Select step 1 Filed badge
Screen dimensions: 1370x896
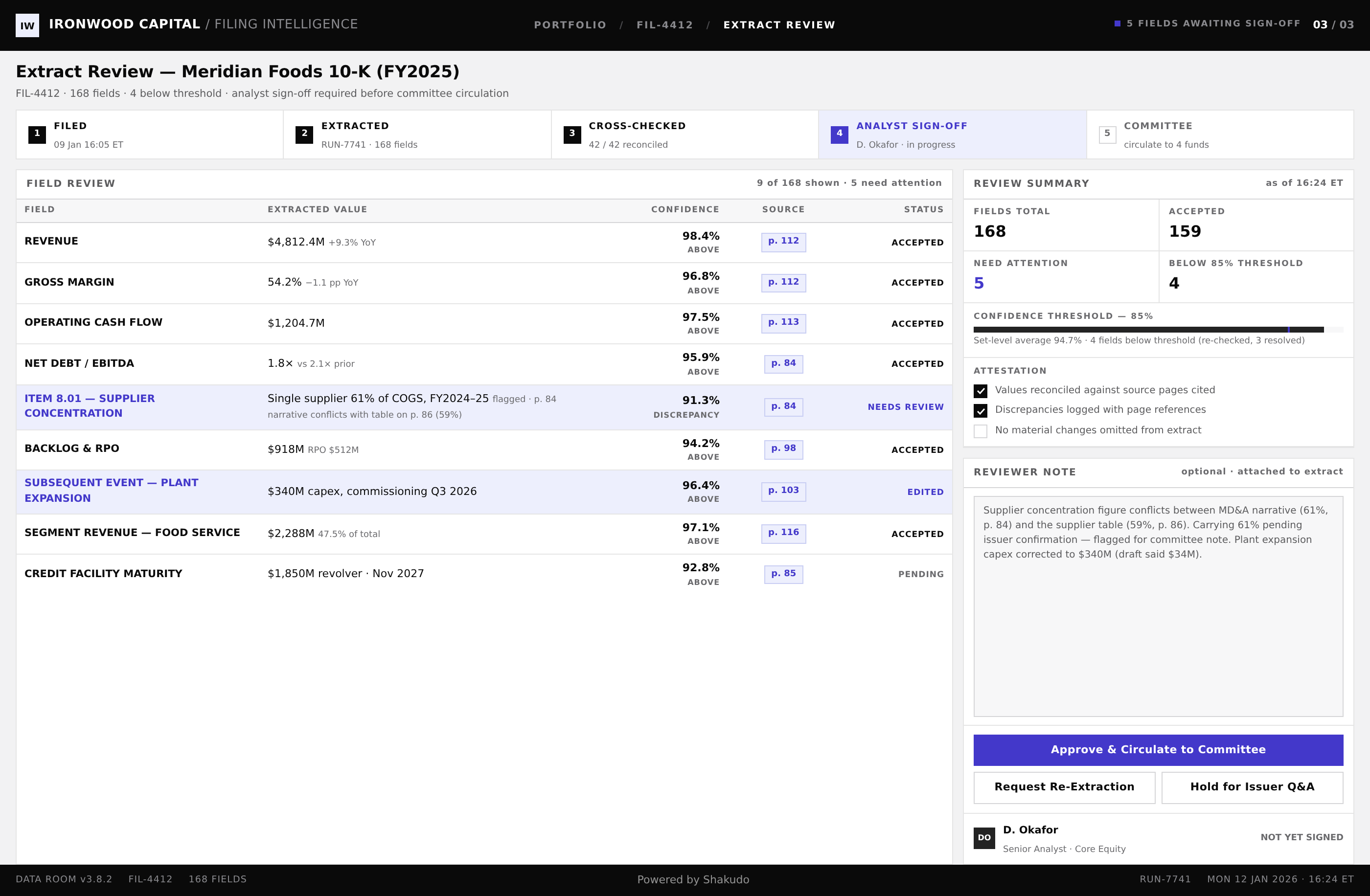tap(37, 134)
